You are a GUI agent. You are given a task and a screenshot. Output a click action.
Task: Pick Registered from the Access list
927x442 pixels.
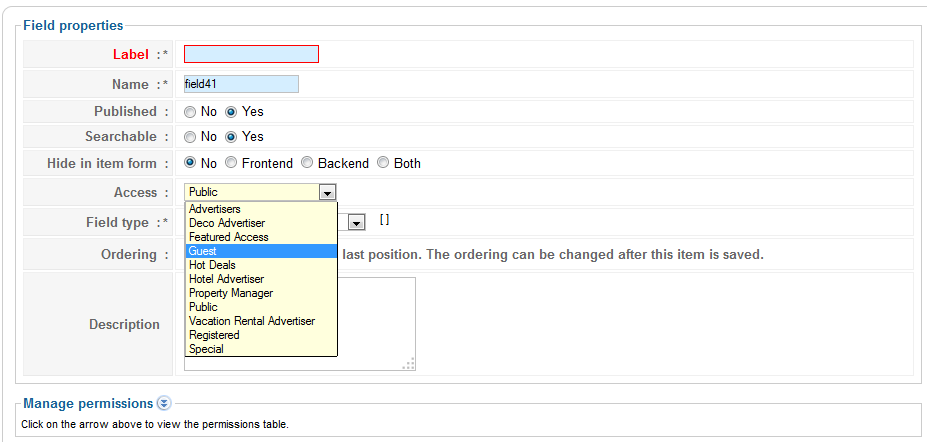[x=261, y=335]
